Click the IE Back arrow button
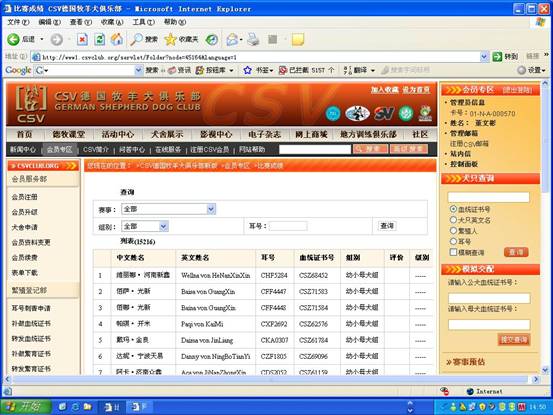 click(x=13, y=39)
